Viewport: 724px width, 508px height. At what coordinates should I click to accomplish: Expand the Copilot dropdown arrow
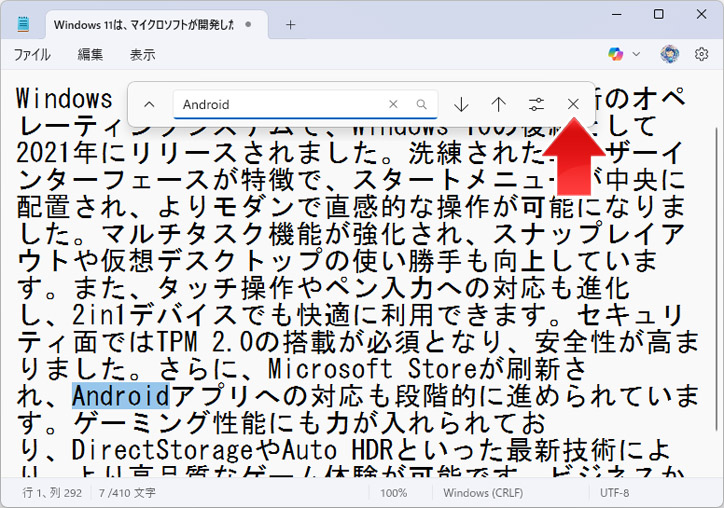636,54
